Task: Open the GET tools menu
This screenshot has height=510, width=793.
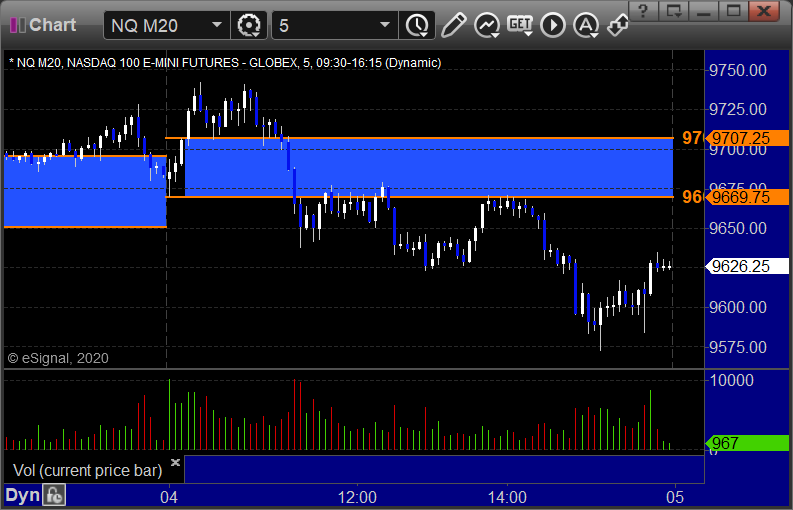Action: (520, 25)
